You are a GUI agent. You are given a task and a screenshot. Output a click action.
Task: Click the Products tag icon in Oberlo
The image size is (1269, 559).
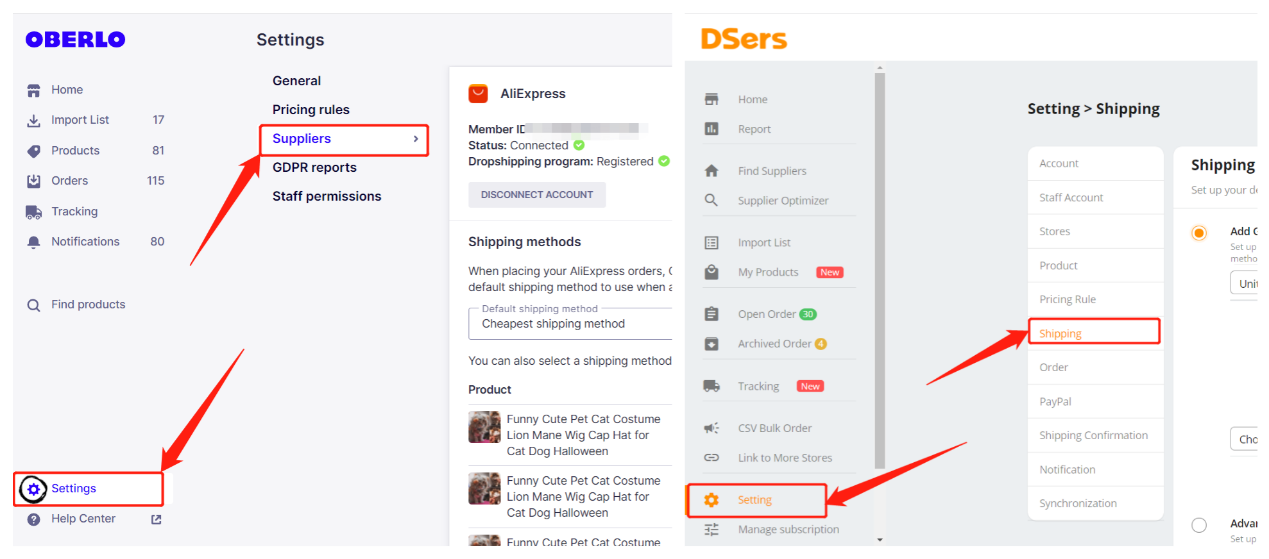(34, 151)
